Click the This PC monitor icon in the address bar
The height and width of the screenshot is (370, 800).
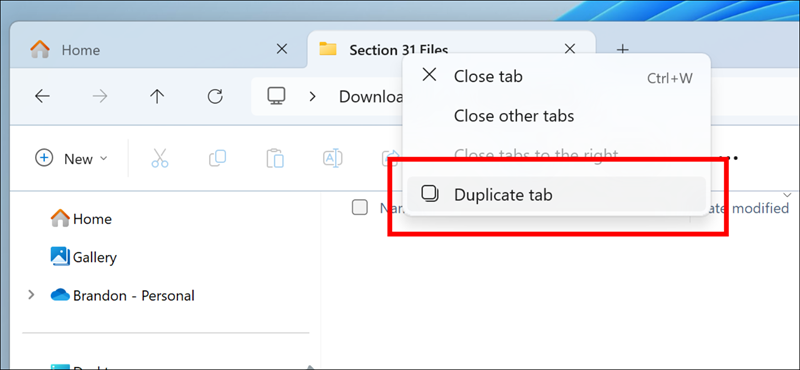click(x=276, y=96)
